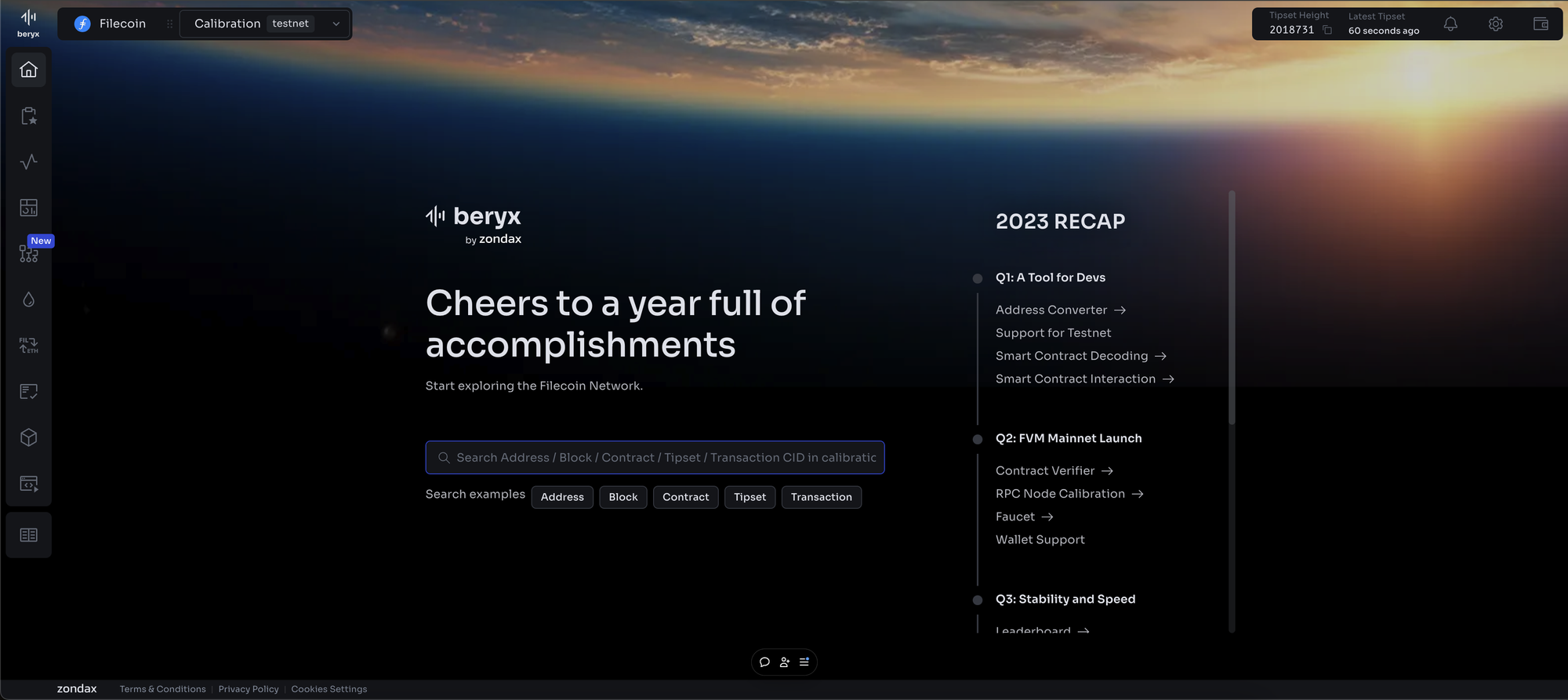The image size is (1568, 700).
Task: Click the recap panel scrollbar
Action: point(1232,309)
